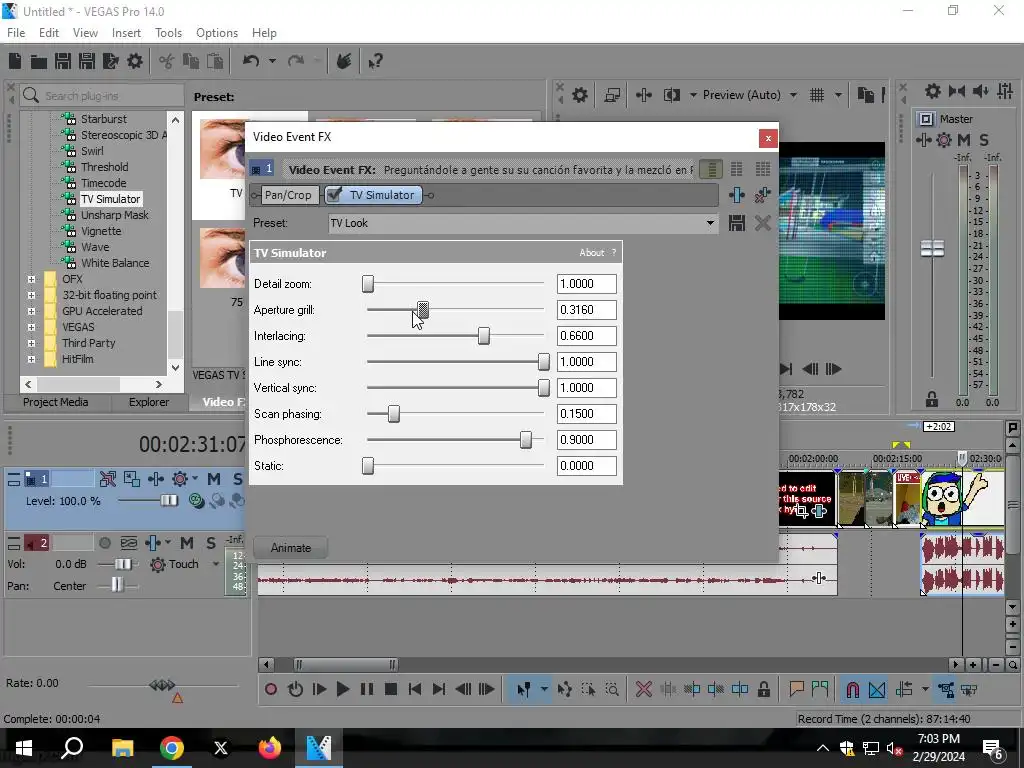Image resolution: width=1024 pixels, height=768 pixels.
Task: Click the track 1 Track Motion icon
Action: pyautogui.click(x=131, y=479)
